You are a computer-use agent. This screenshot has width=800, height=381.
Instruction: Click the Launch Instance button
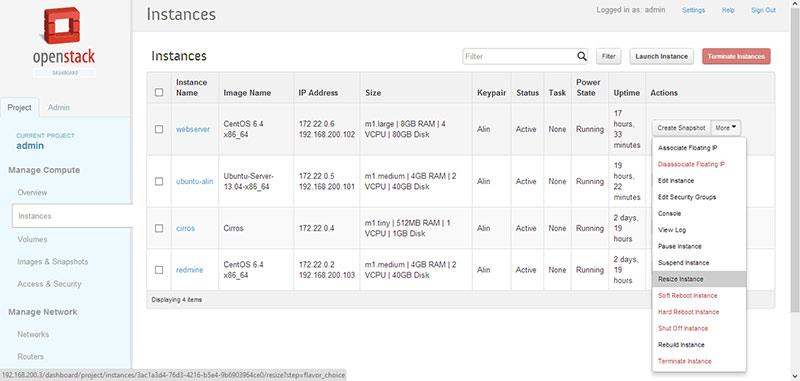[x=661, y=57]
